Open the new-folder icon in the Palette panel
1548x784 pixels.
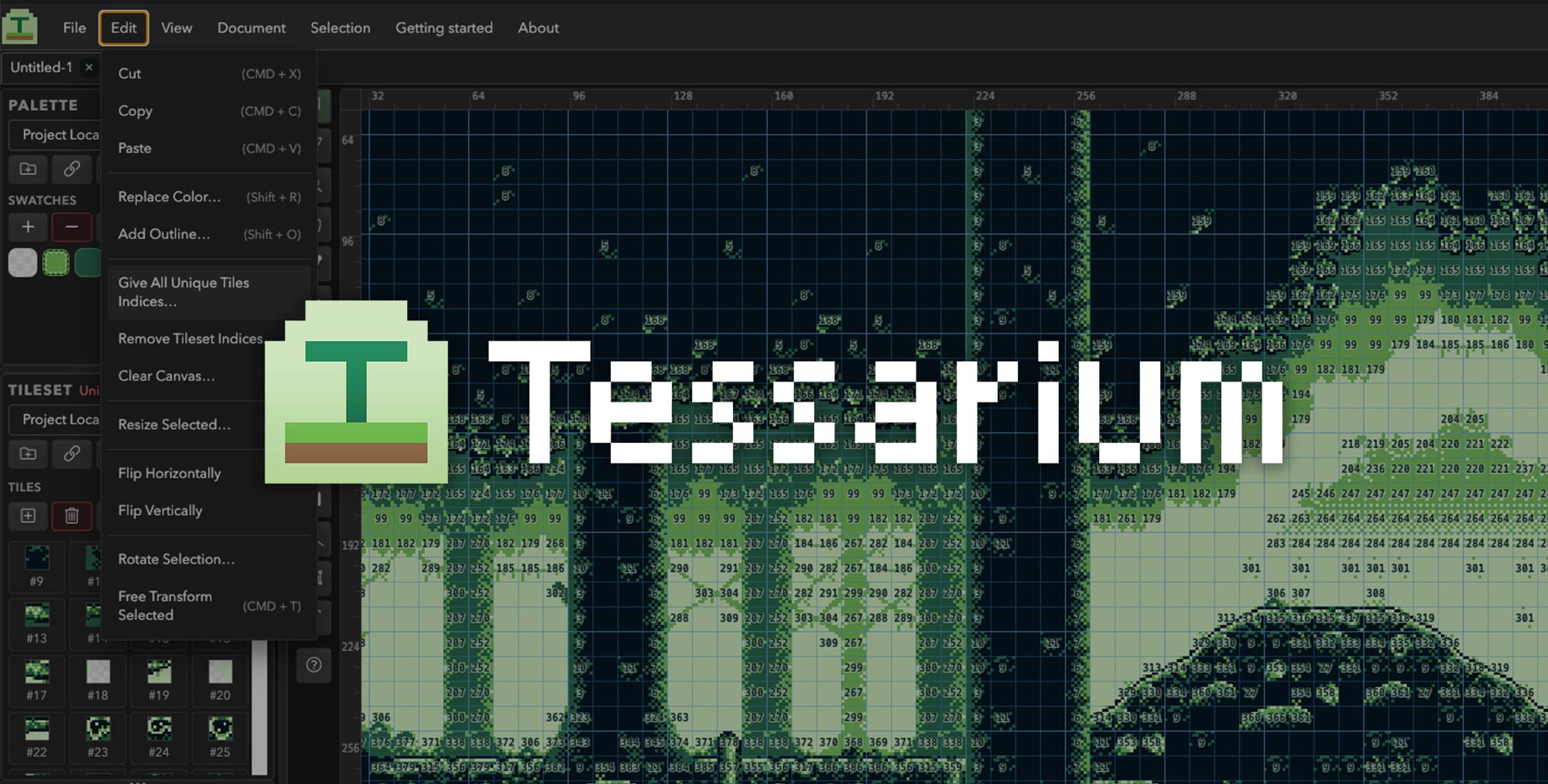click(x=28, y=169)
